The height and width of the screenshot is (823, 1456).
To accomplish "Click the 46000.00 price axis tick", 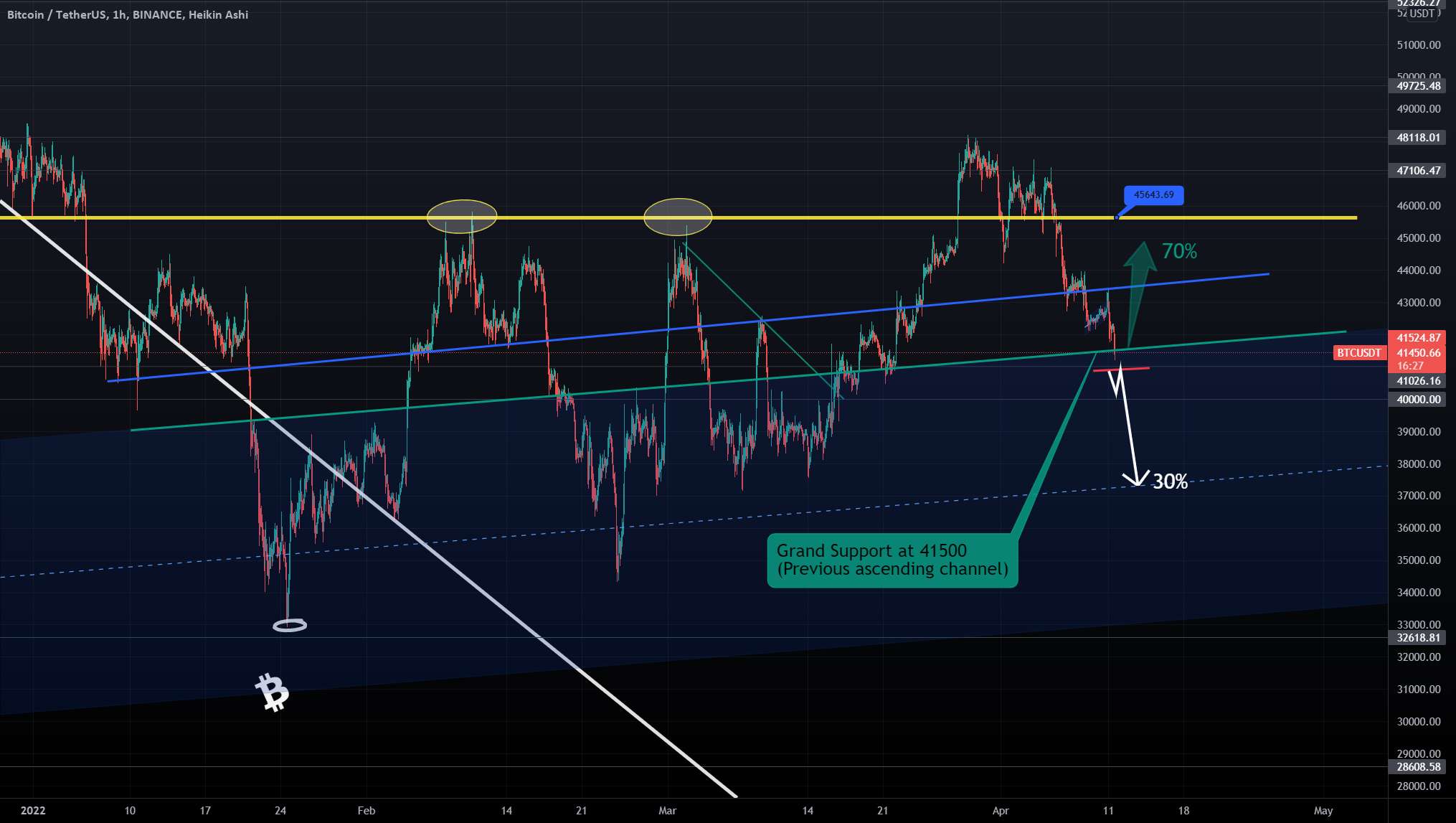I will pyautogui.click(x=1419, y=205).
